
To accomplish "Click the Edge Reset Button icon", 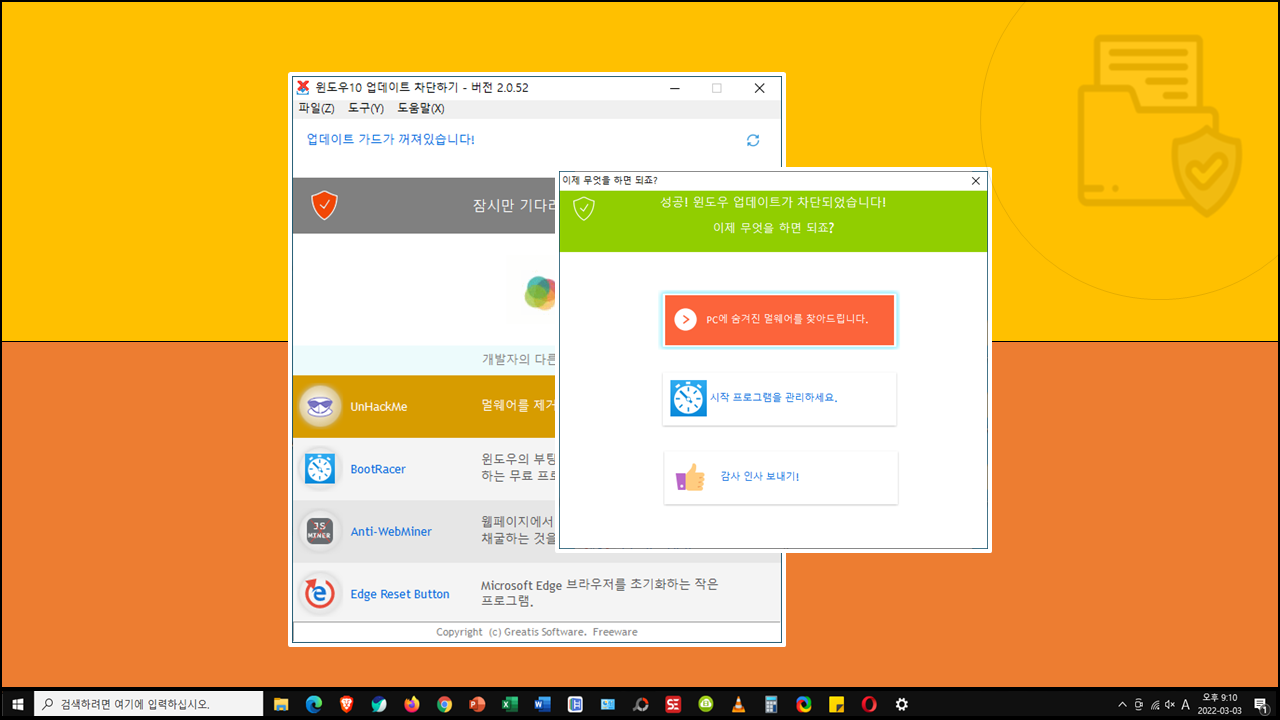I will [320, 594].
